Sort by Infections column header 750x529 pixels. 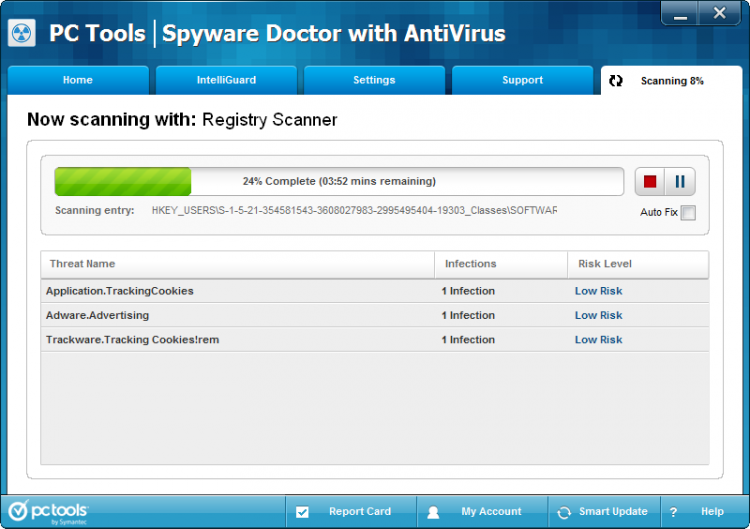(x=501, y=264)
